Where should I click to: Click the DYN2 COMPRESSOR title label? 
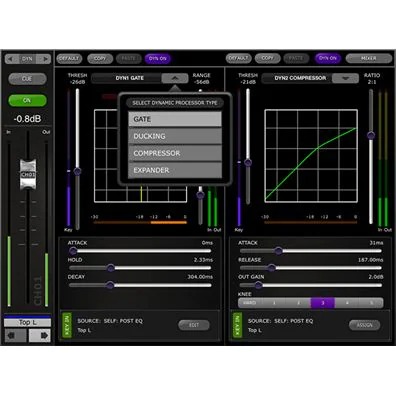300,78
